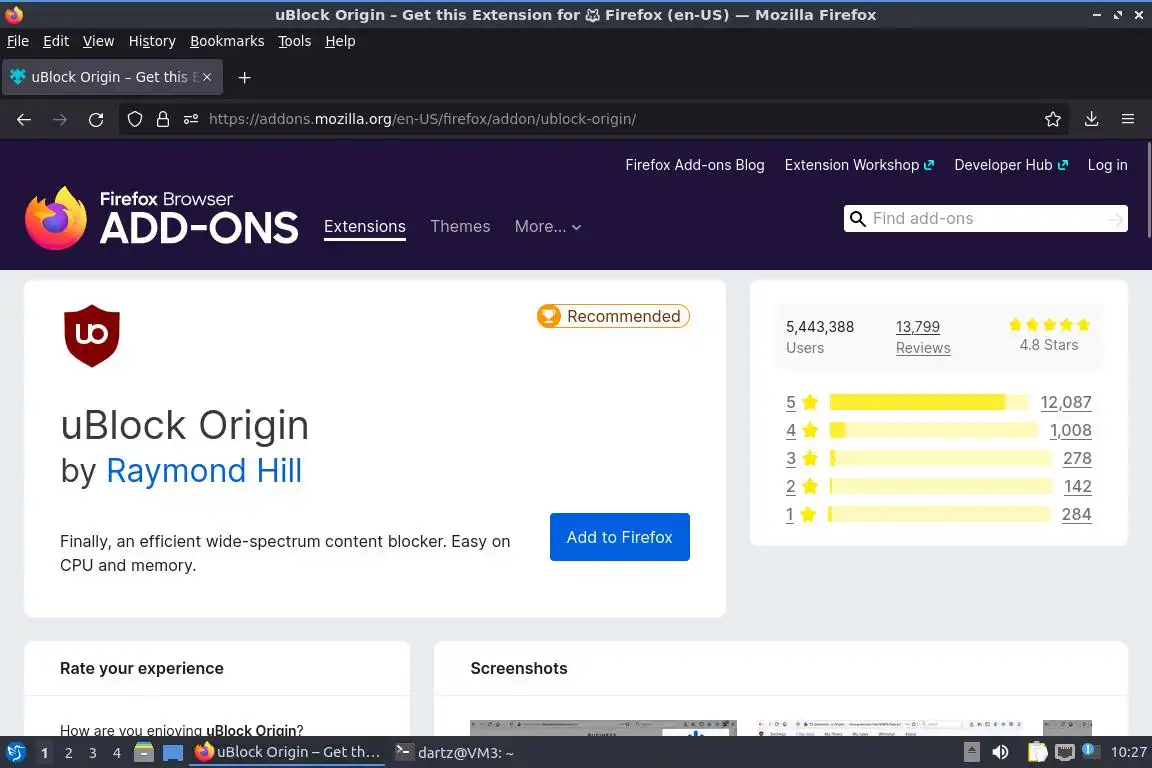Image resolution: width=1152 pixels, height=768 pixels.
Task: Open the file manager in taskbar
Action: click(x=144, y=753)
